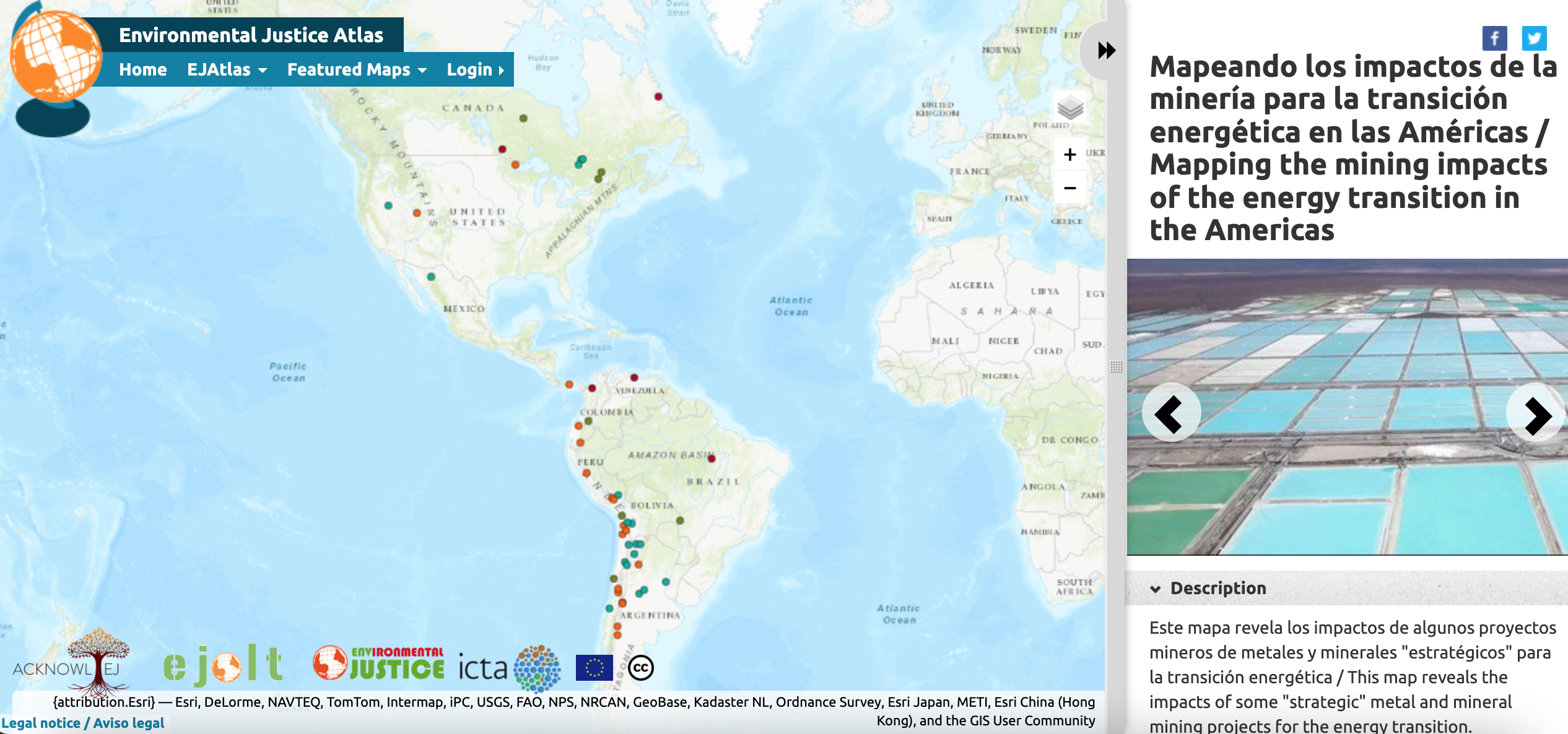Open the Login menu item

pos(475,70)
